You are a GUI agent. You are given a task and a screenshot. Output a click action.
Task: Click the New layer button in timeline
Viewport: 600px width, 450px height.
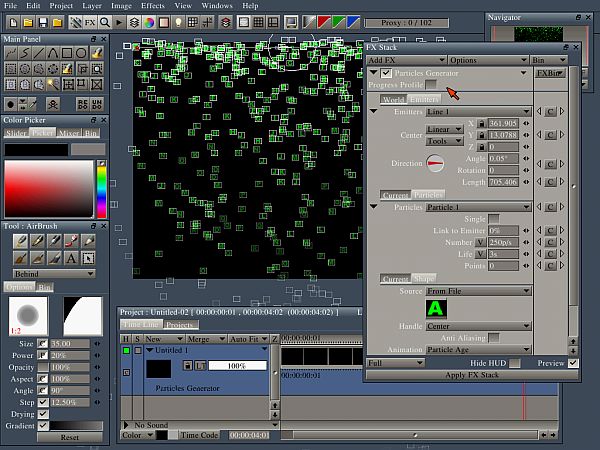[163, 339]
